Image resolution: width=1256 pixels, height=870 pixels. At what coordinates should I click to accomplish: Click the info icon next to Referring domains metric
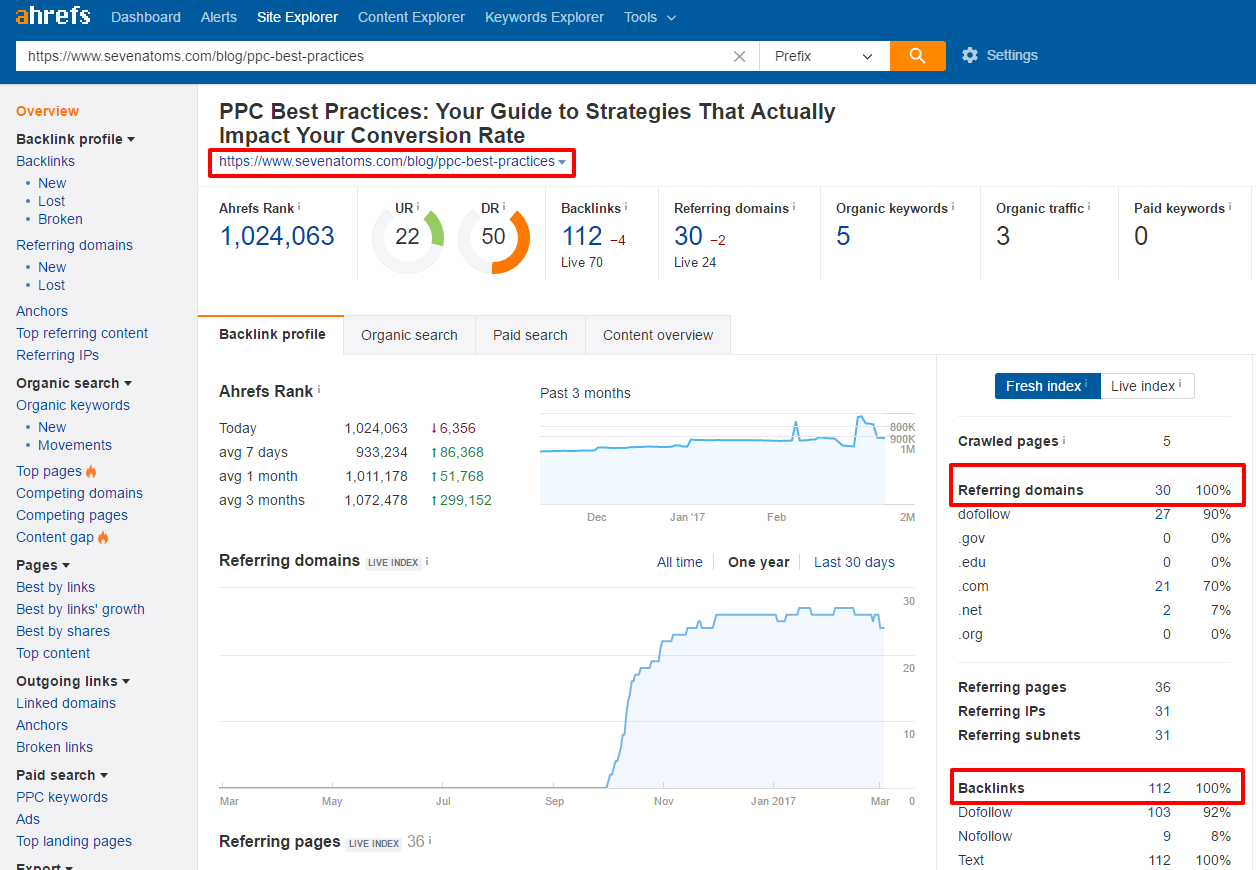pos(794,207)
